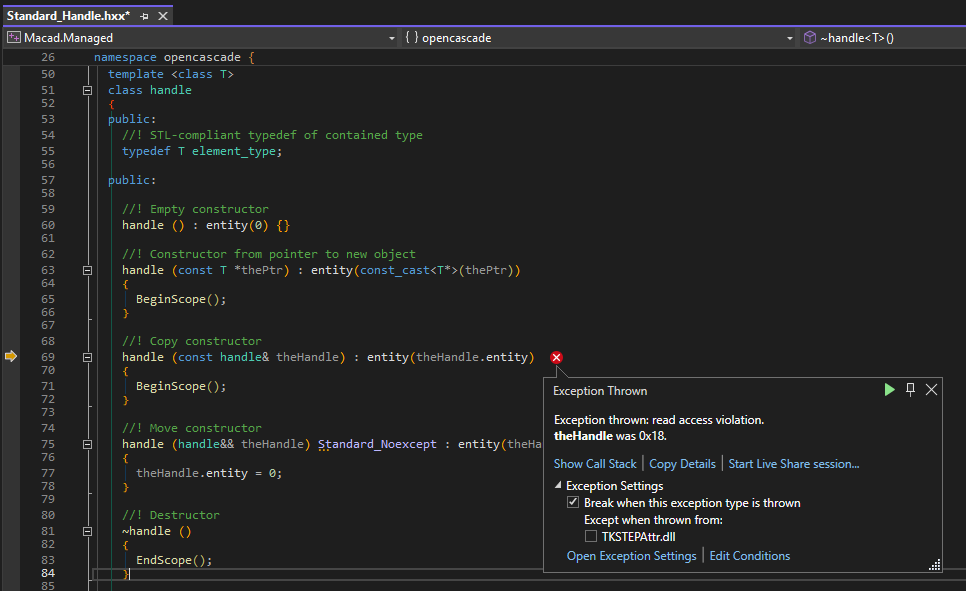
Task: Click the yellow current-statement arrow in margin
Action: tap(11, 356)
